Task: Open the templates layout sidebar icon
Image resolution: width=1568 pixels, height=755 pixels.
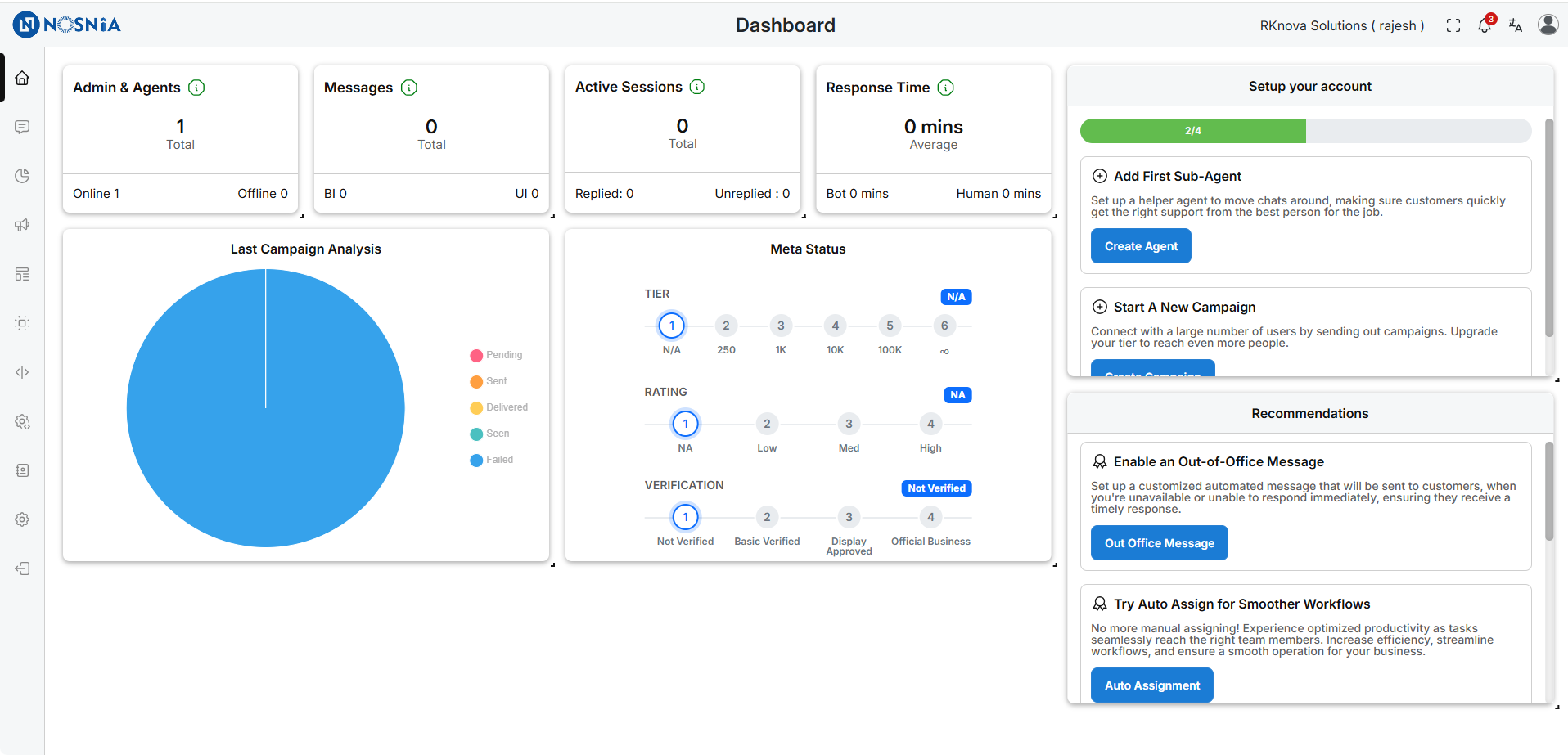Action: click(x=22, y=274)
